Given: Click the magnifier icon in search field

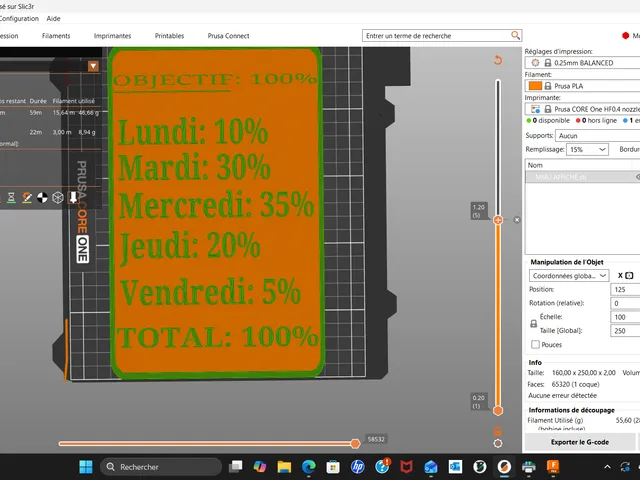Looking at the screenshot, I should (516, 36).
